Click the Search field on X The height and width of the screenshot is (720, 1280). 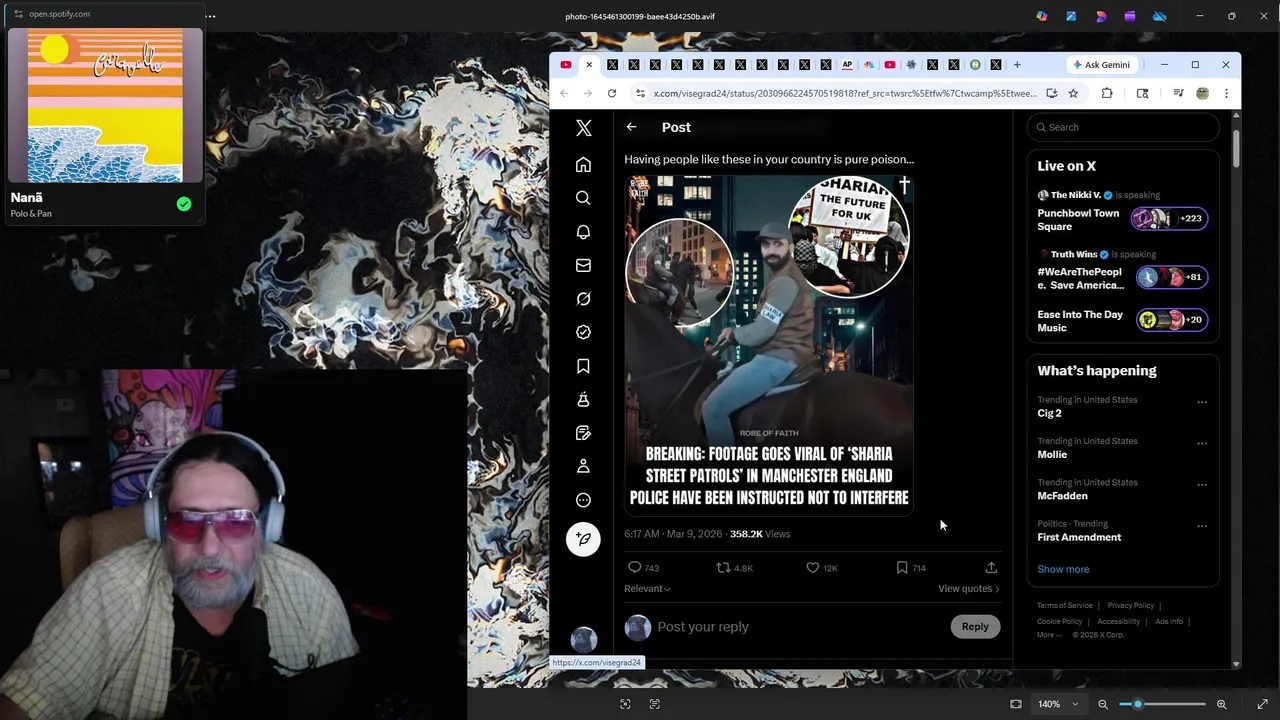point(1124,127)
